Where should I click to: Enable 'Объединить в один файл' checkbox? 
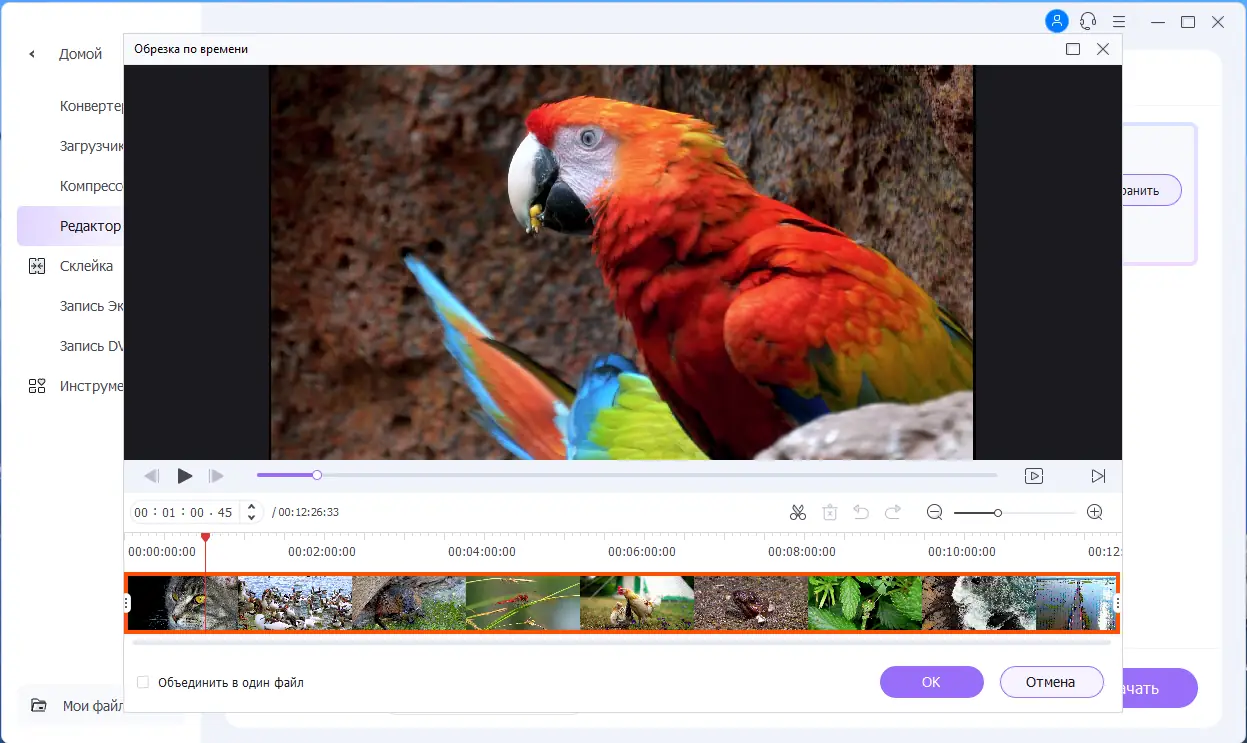143,682
